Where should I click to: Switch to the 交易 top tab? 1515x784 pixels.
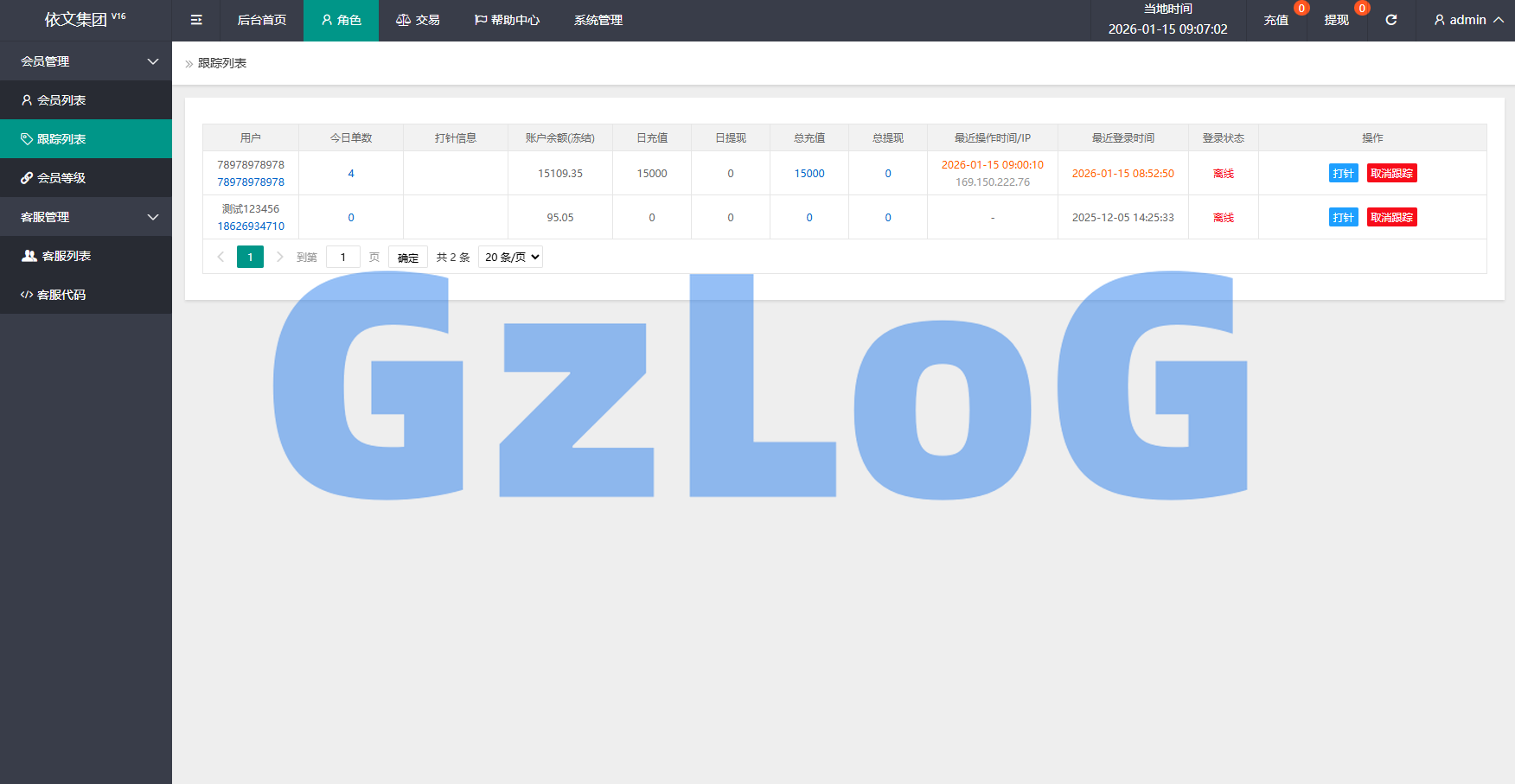point(419,20)
